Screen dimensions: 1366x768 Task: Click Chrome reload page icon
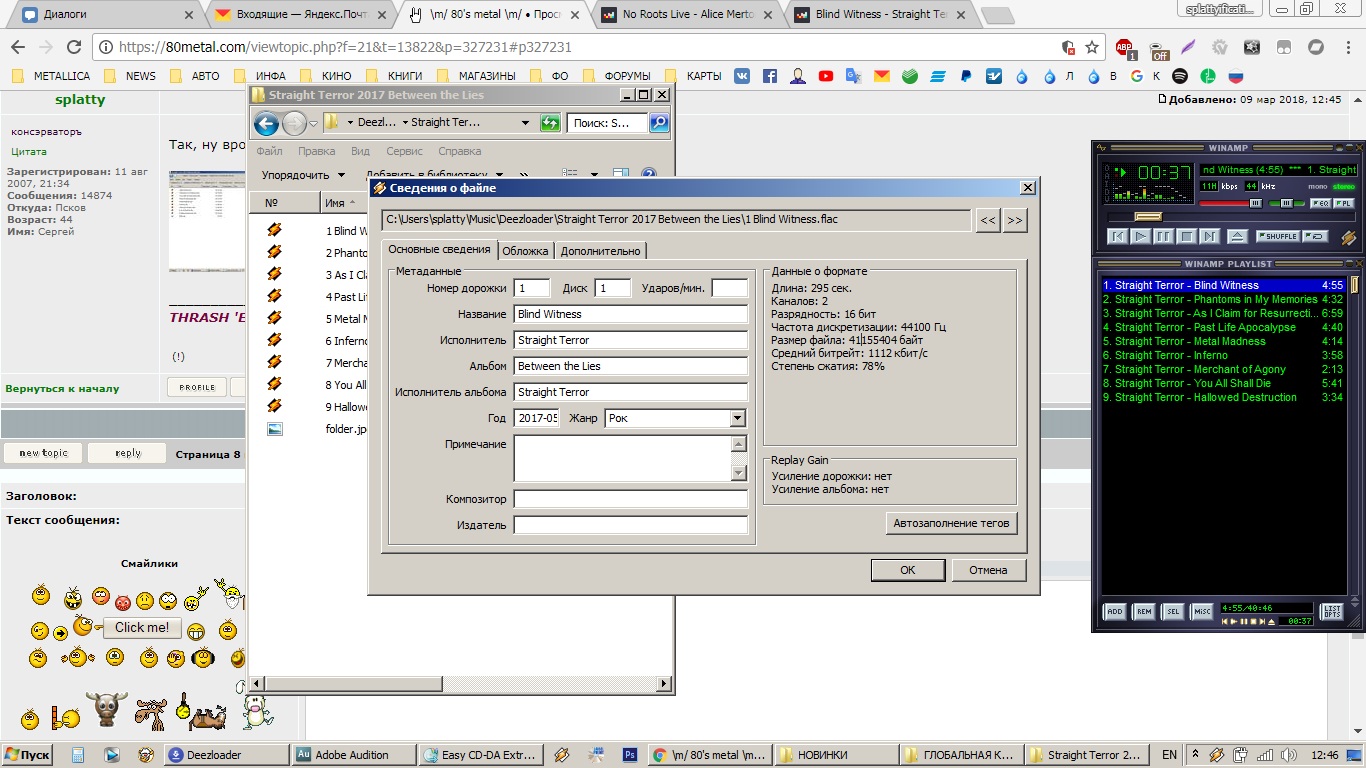[x=74, y=47]
